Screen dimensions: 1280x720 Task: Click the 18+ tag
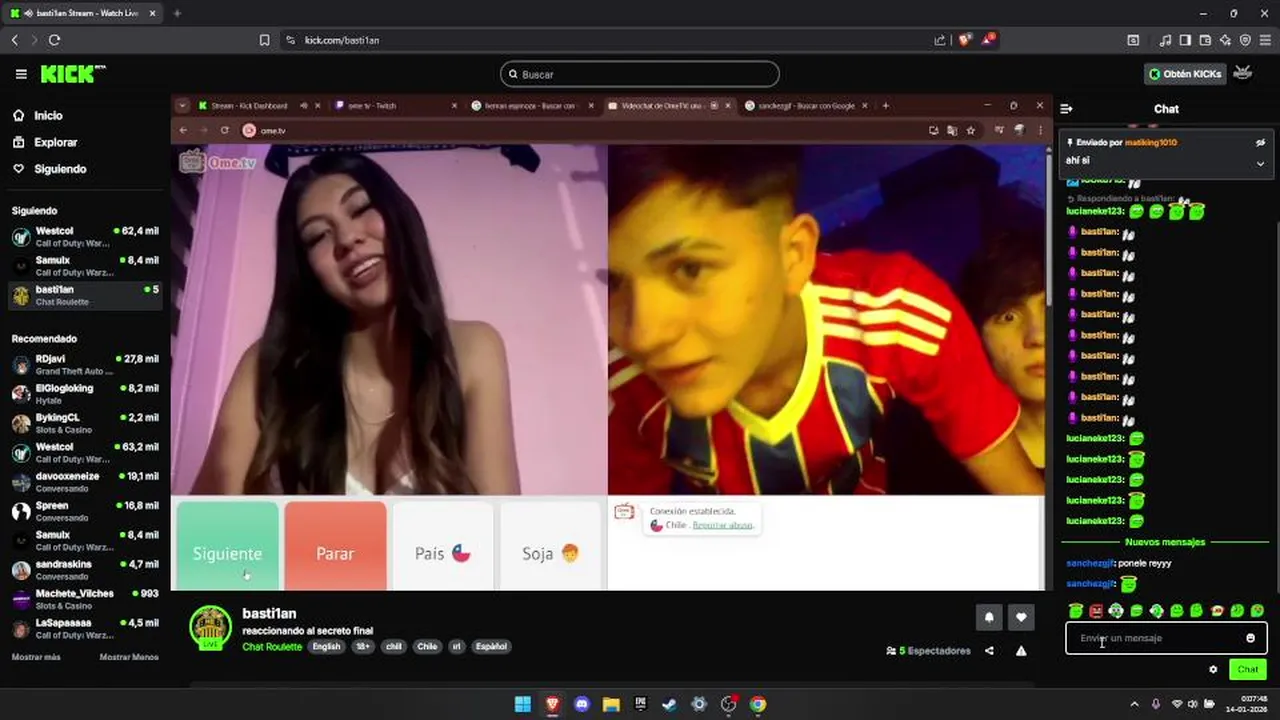363,646
